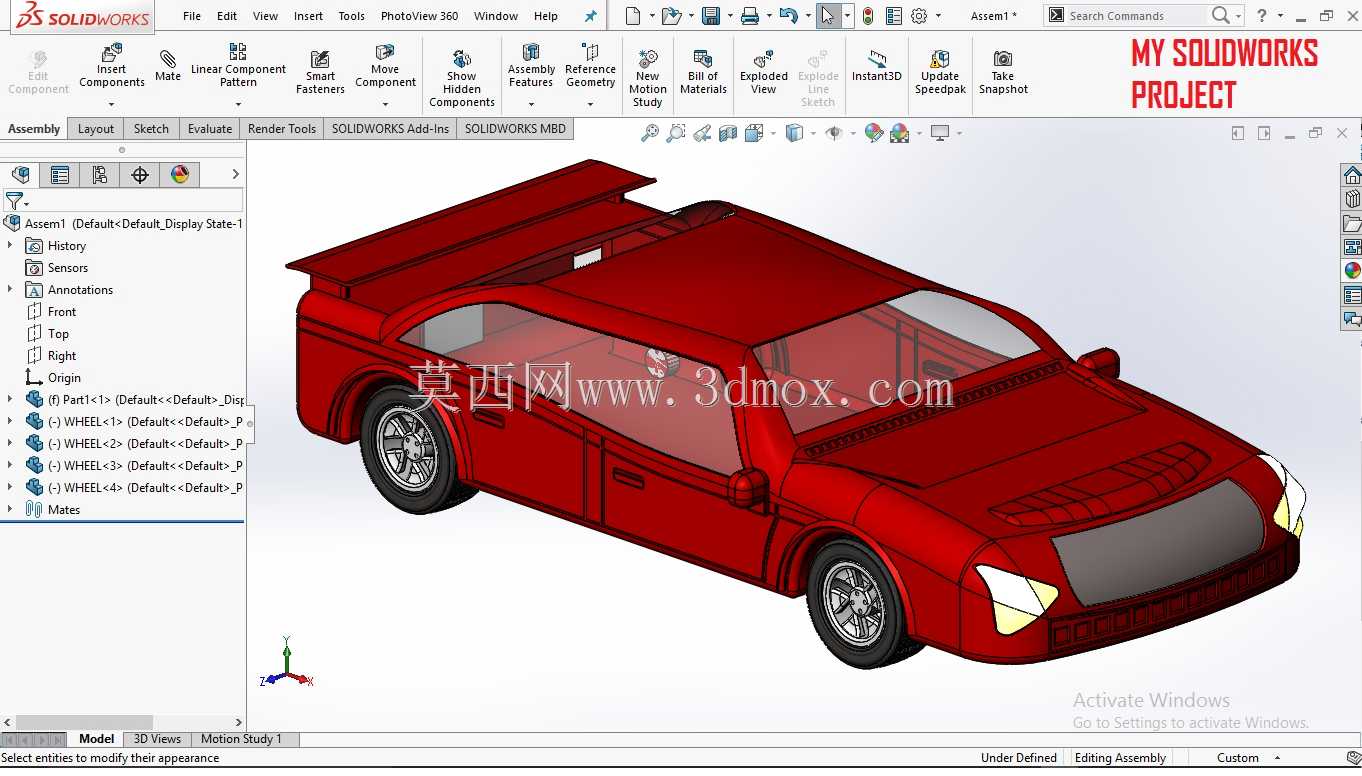Click Zoom to Fit magnifier icon
Viewport: 1362px width, 776px height.
650,133
